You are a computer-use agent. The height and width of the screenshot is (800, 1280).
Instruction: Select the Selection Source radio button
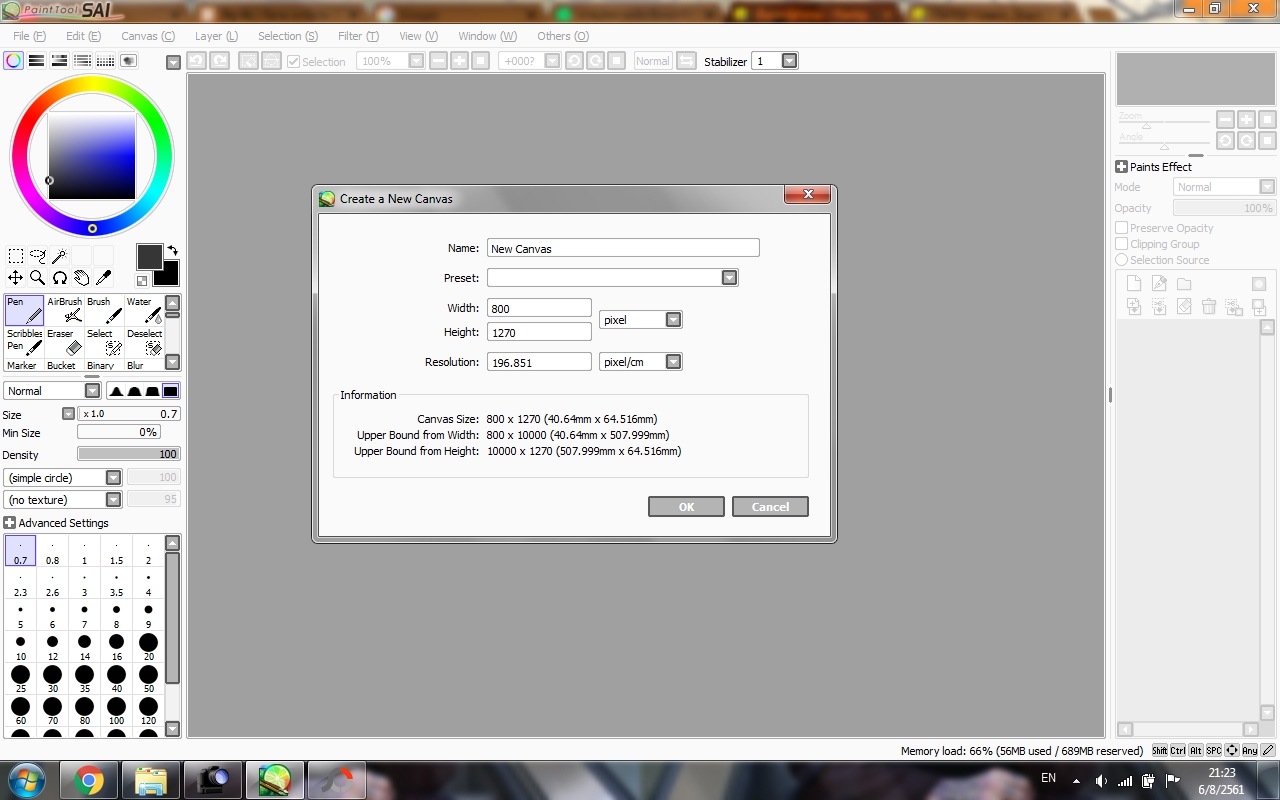1122,260
